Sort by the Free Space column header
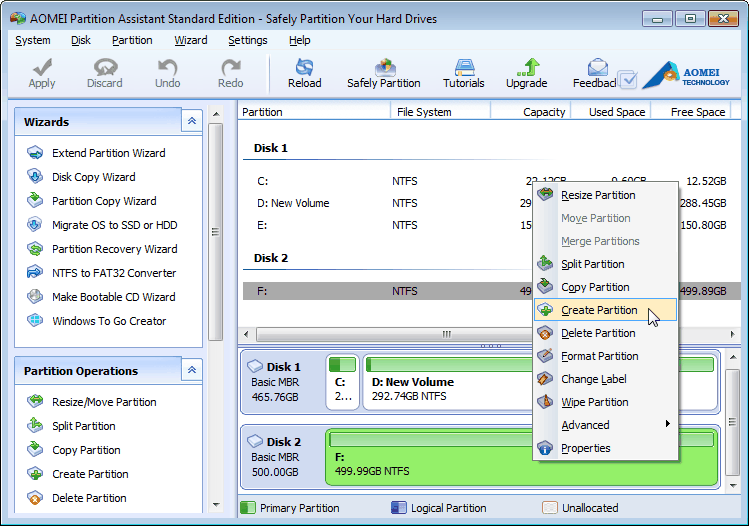749x526 pixels. click(x=691, y=112)
